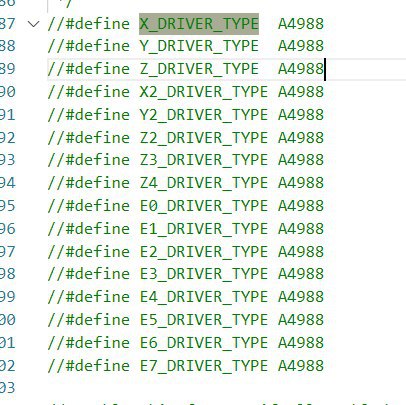Click A4988 value on the E7_DRIVER_TYPE line
The height and width of the screenshot is (405, 406).
(301, 366)
